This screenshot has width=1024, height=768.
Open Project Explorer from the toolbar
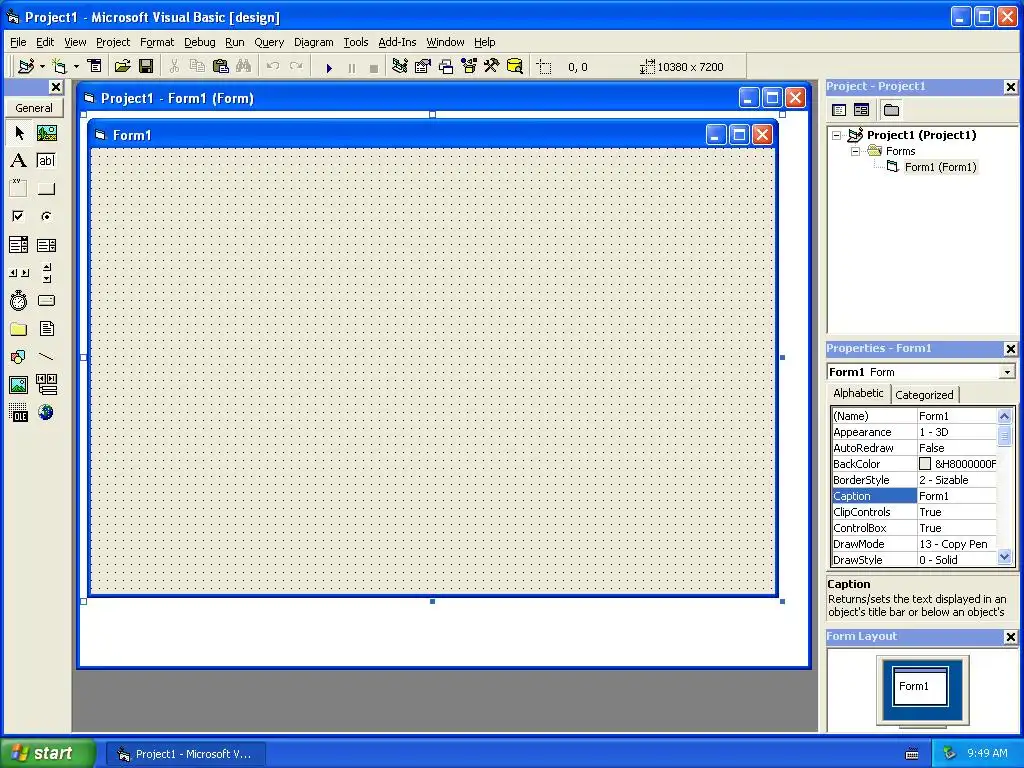(400, 66)
